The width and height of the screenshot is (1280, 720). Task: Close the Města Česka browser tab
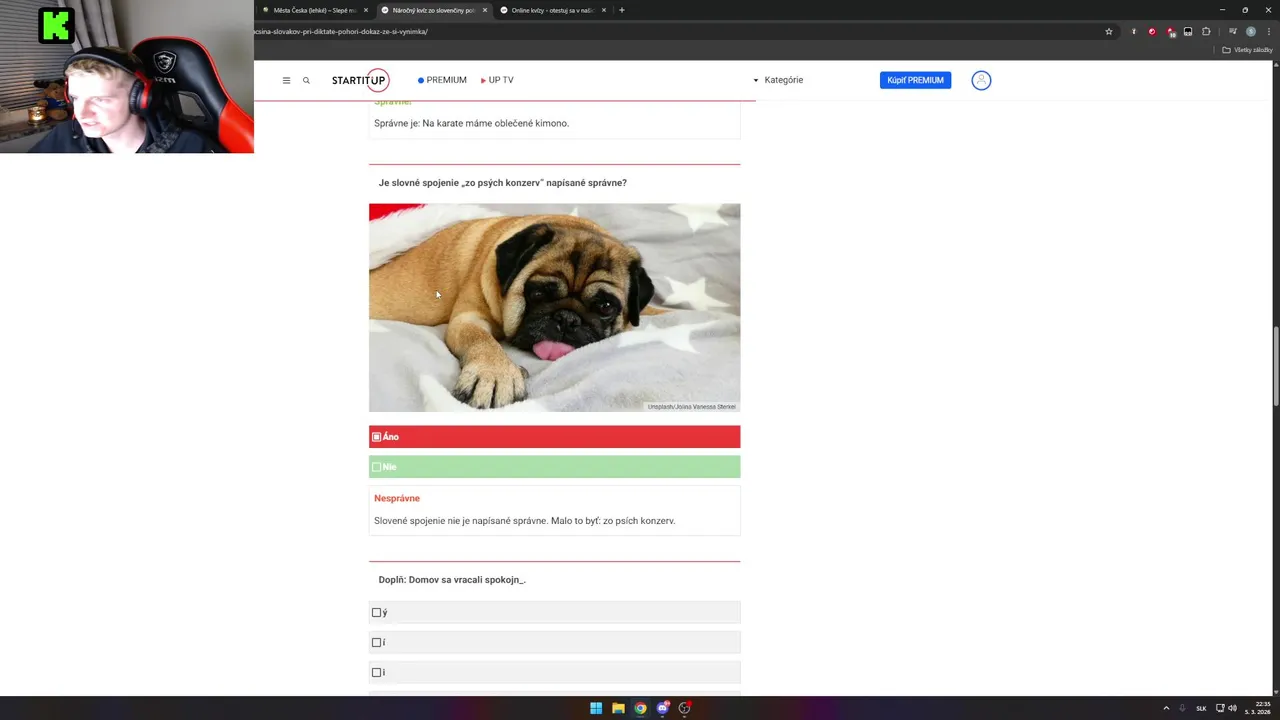point(366,10)
